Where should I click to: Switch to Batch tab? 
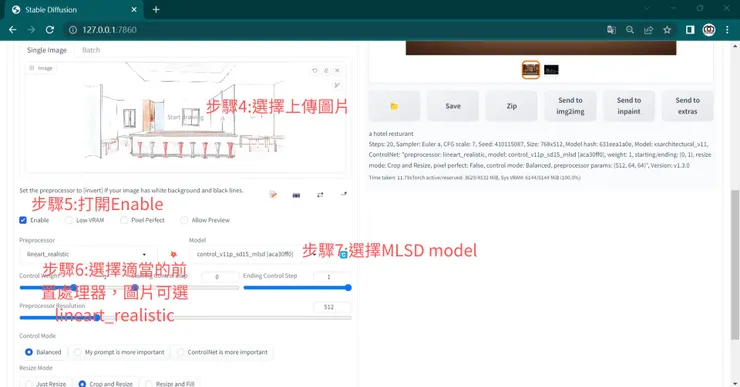91,50
